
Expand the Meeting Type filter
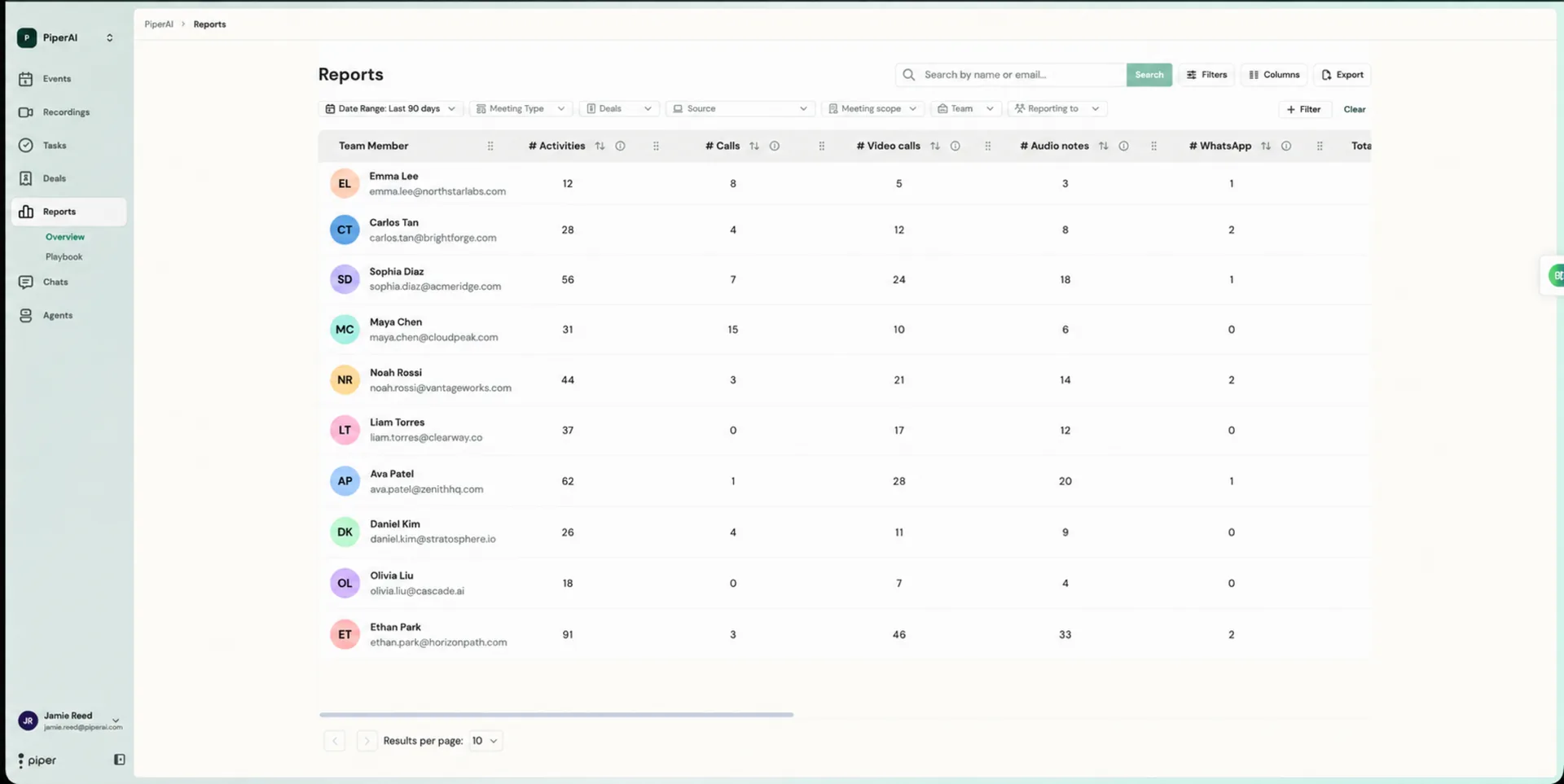click(521, 109)
